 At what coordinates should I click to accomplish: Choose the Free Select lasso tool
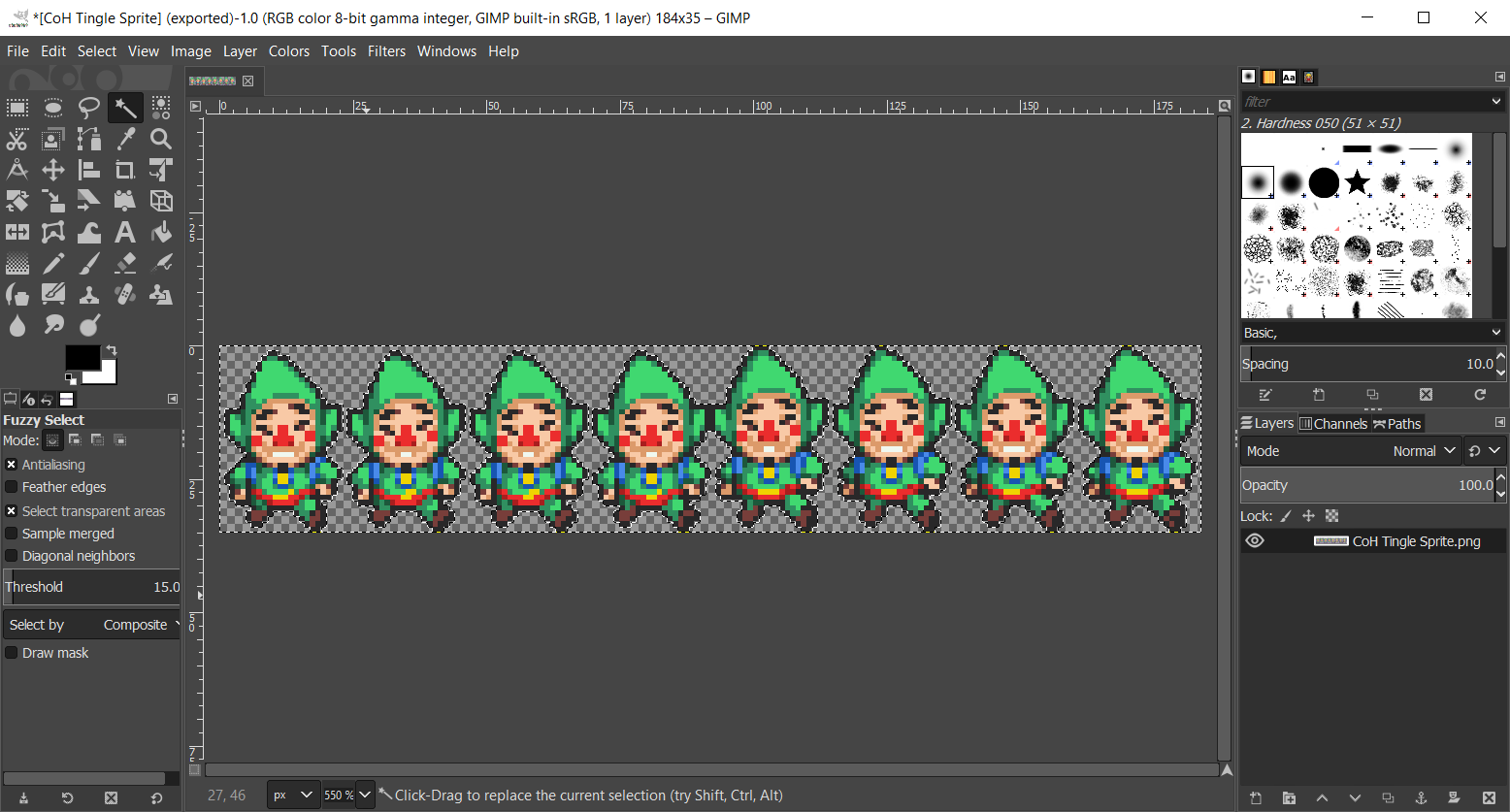[89, 108]
